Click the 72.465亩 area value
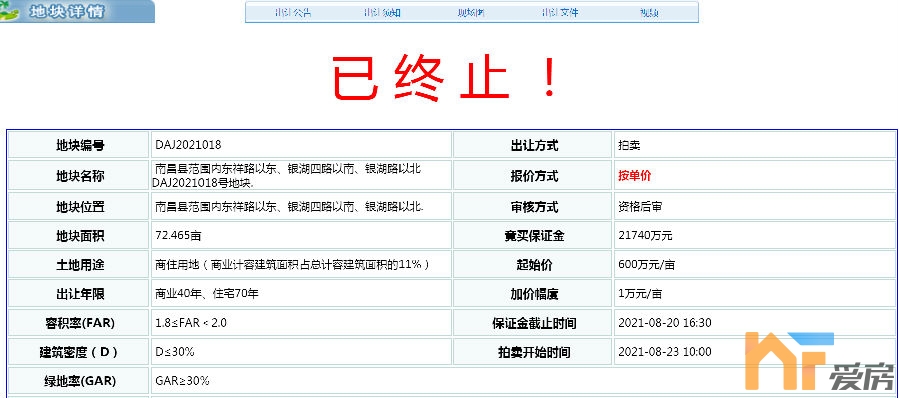Viewport: 899px width, 398px height. pos(178,236)
